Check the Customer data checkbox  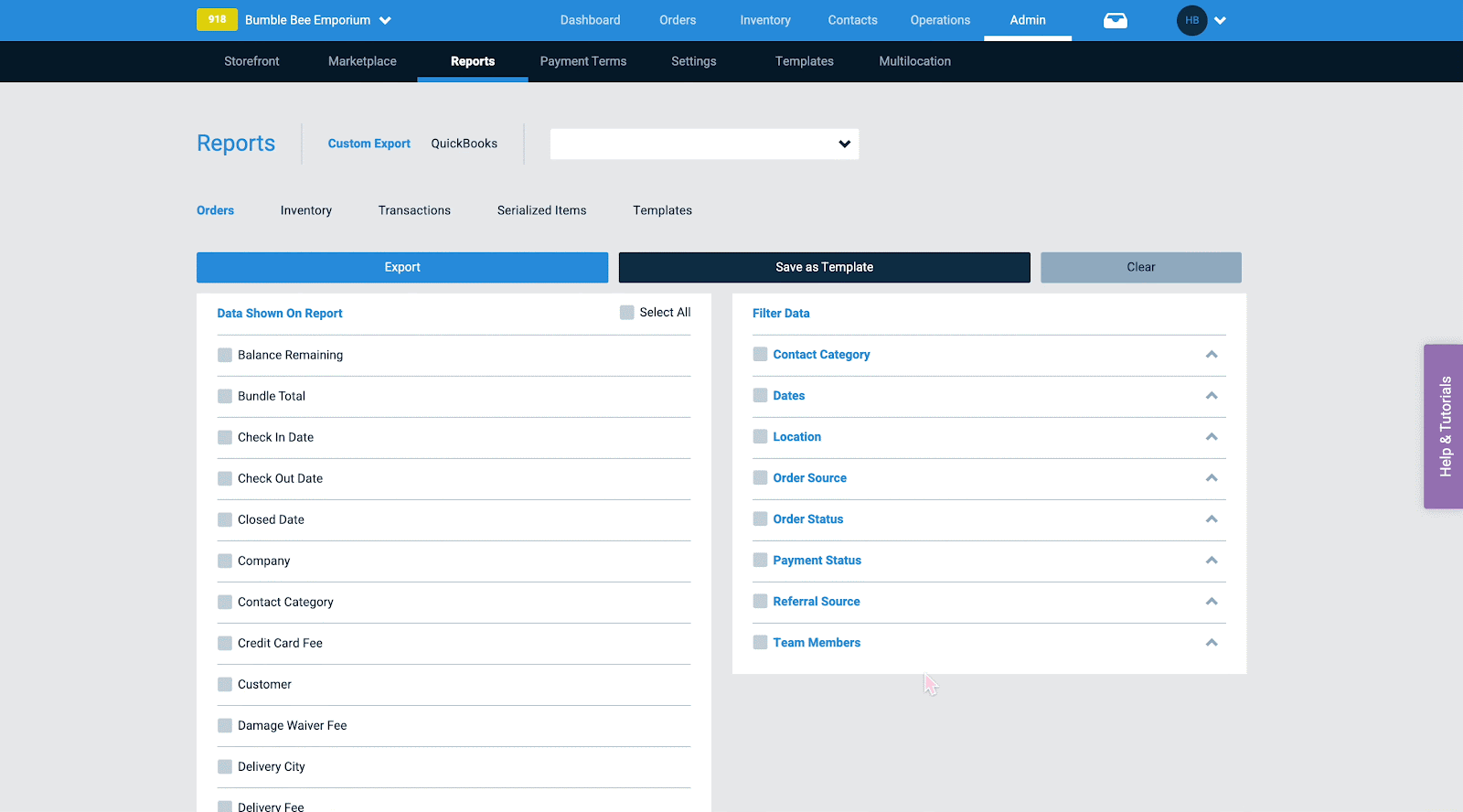coord(225,684)
